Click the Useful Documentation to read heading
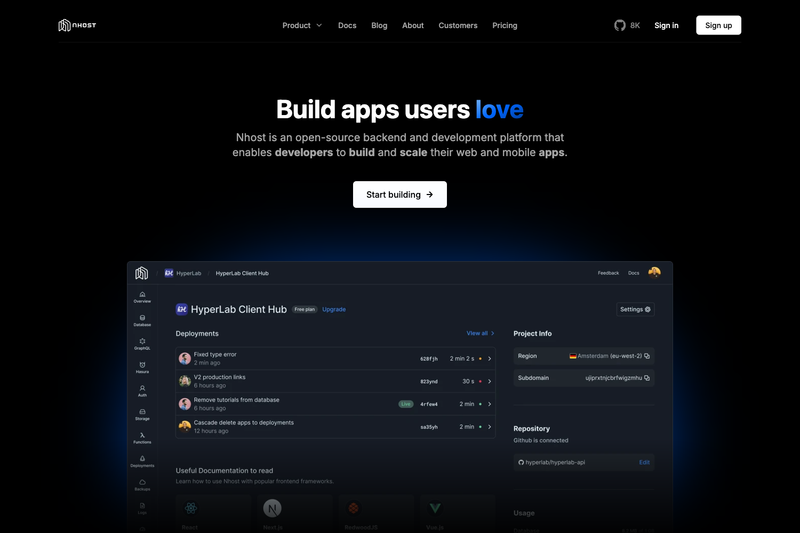The width and height of the screenshot is (800, 533). click(x=224, y=470)
